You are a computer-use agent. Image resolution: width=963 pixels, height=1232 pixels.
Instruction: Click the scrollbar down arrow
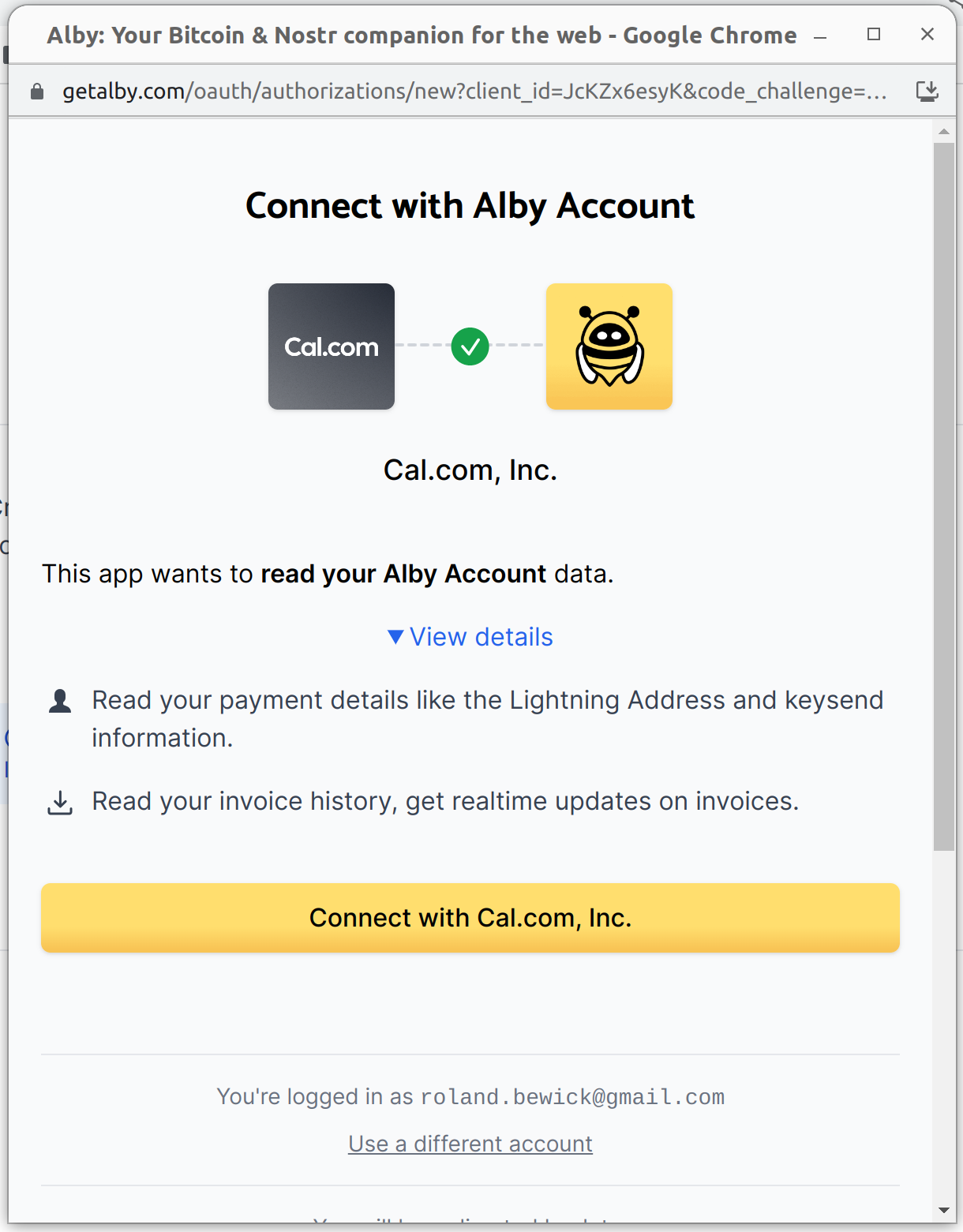point(943,1210)
